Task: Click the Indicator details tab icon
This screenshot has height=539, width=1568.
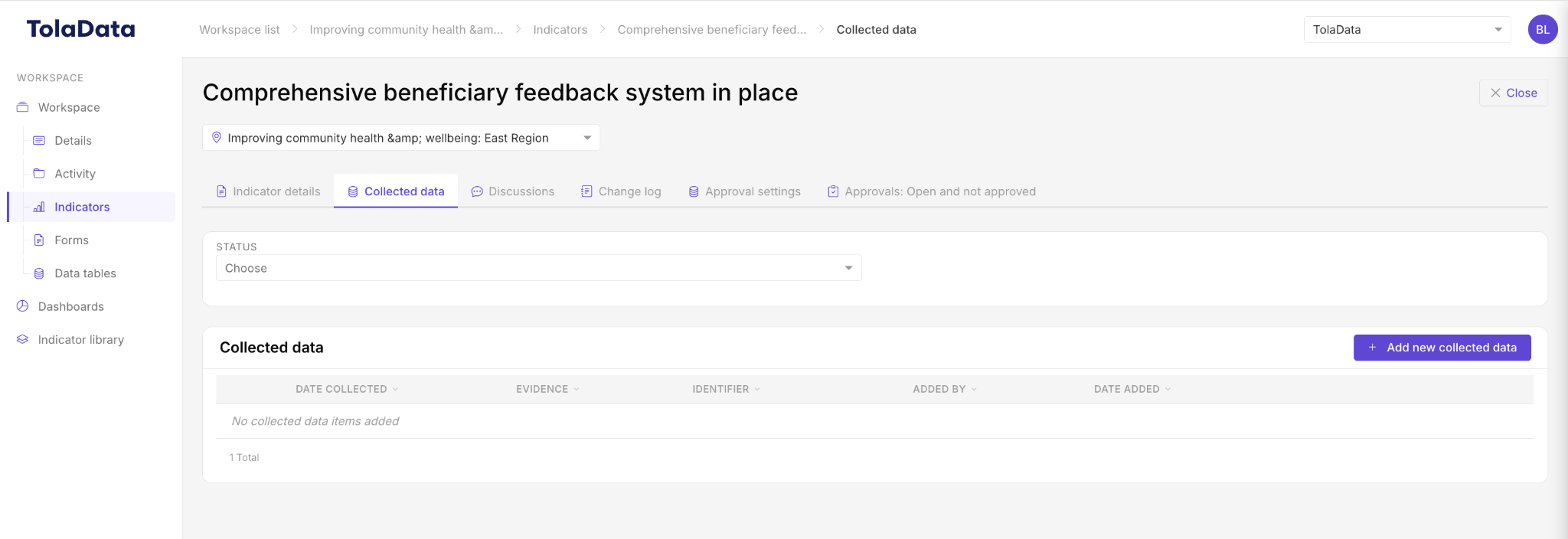Action: click(221, 191)
